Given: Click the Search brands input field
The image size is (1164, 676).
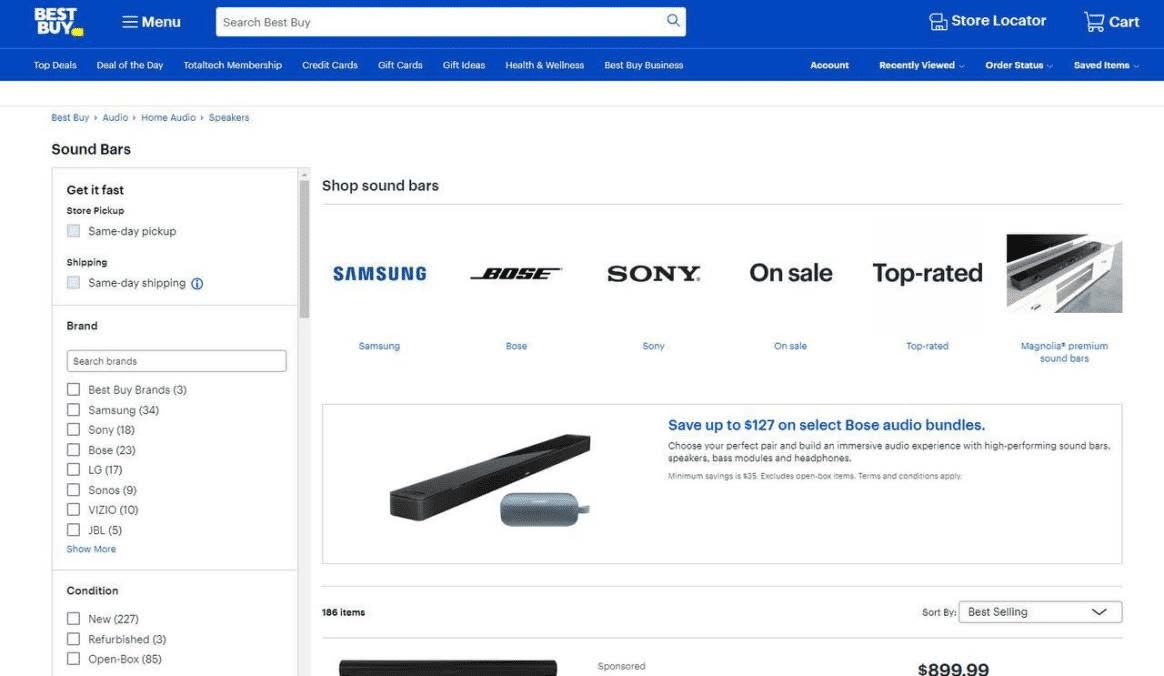Looking at the screenshot, I should point(176,361).
